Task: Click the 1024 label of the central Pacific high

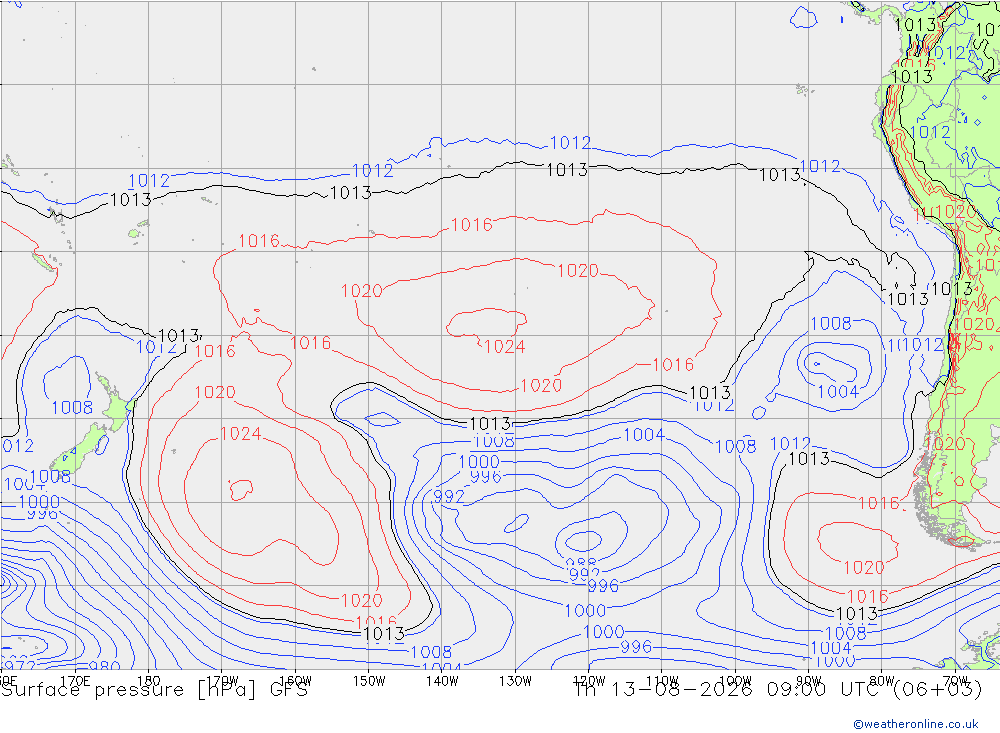Action: coord(504,347)
